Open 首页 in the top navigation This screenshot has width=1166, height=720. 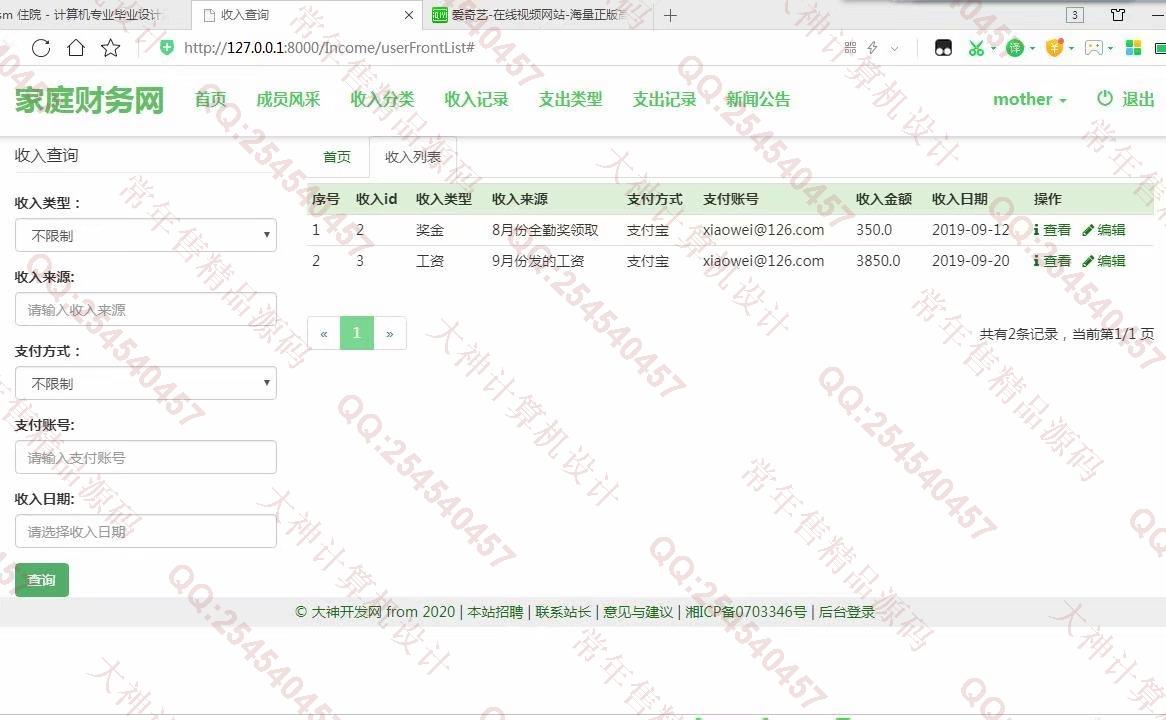point(210,100)
